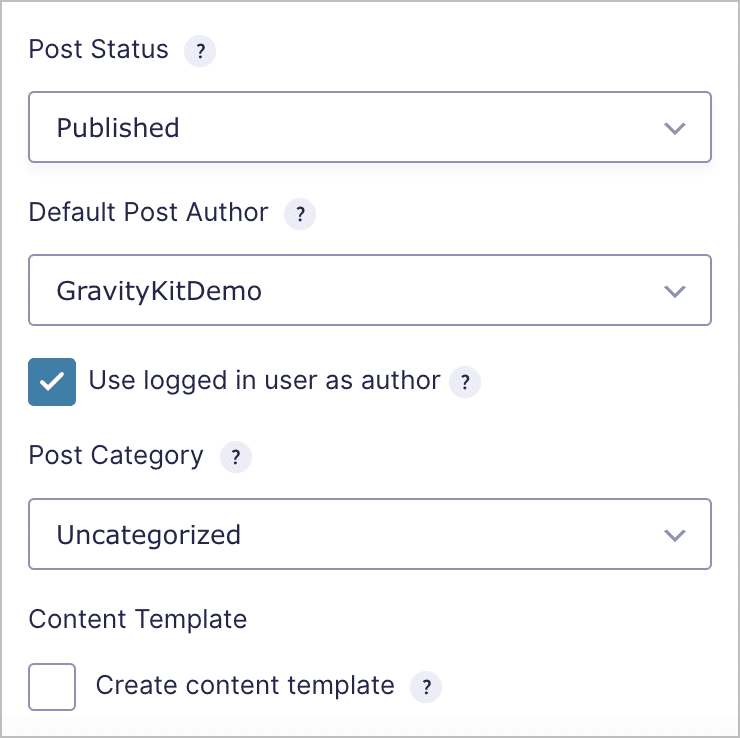Screen dimensions: 740x738
Task: Open Post Category help icon
Action: pyautogui.click(x=236, y=457)
